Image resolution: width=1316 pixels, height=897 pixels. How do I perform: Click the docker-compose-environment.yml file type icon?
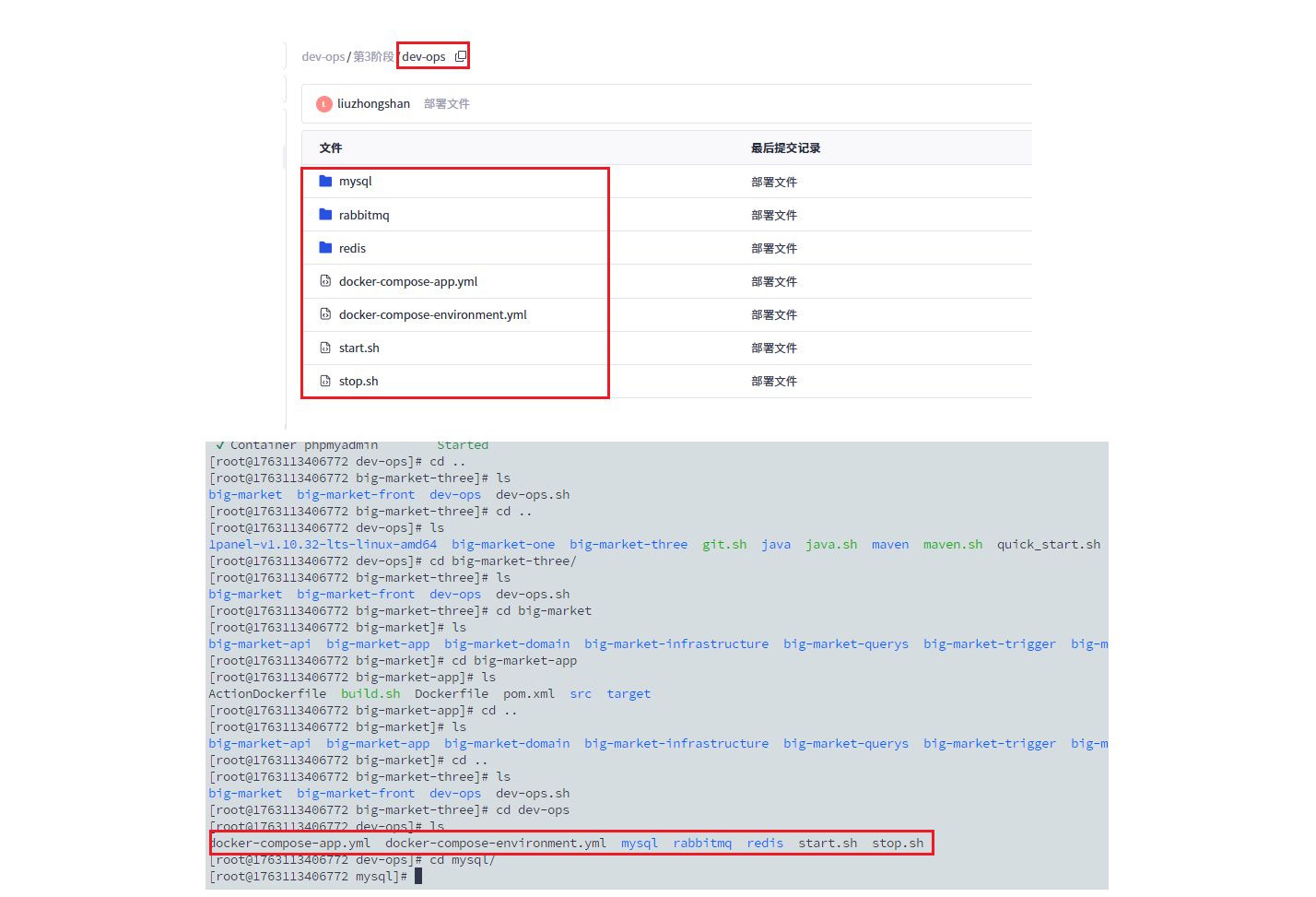click(326, 314)
